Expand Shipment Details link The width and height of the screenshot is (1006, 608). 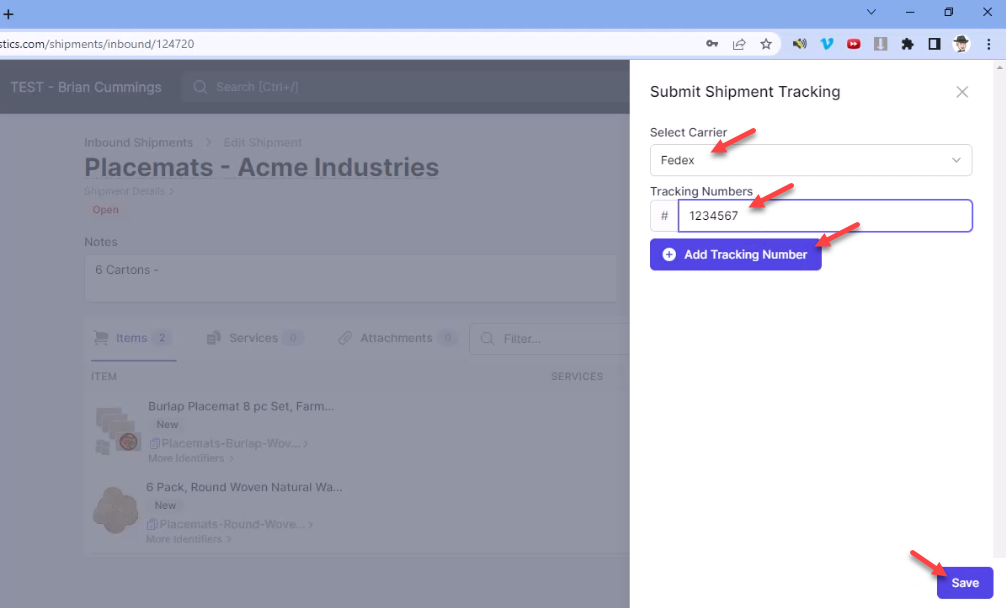click(128, 191)
